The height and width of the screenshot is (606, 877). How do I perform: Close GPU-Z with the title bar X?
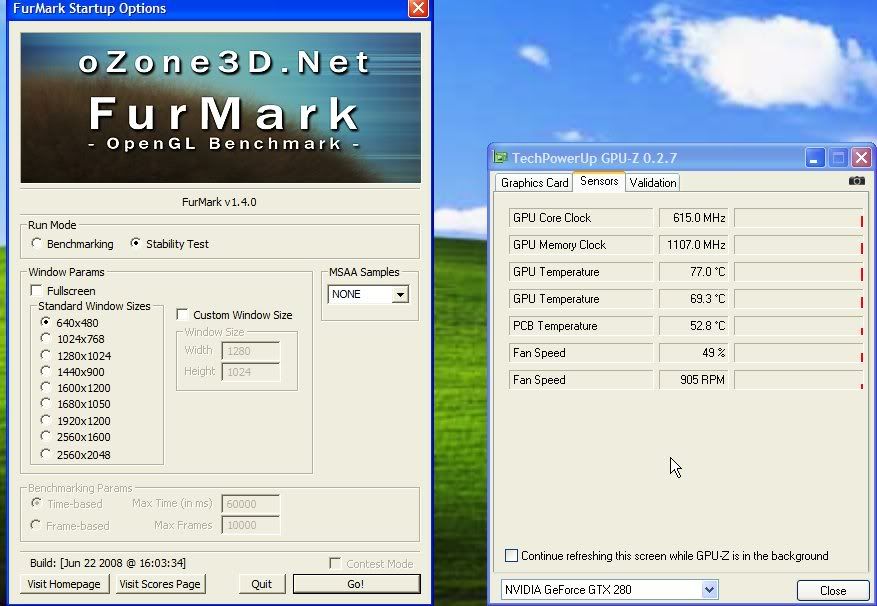(x=861, y=158)
